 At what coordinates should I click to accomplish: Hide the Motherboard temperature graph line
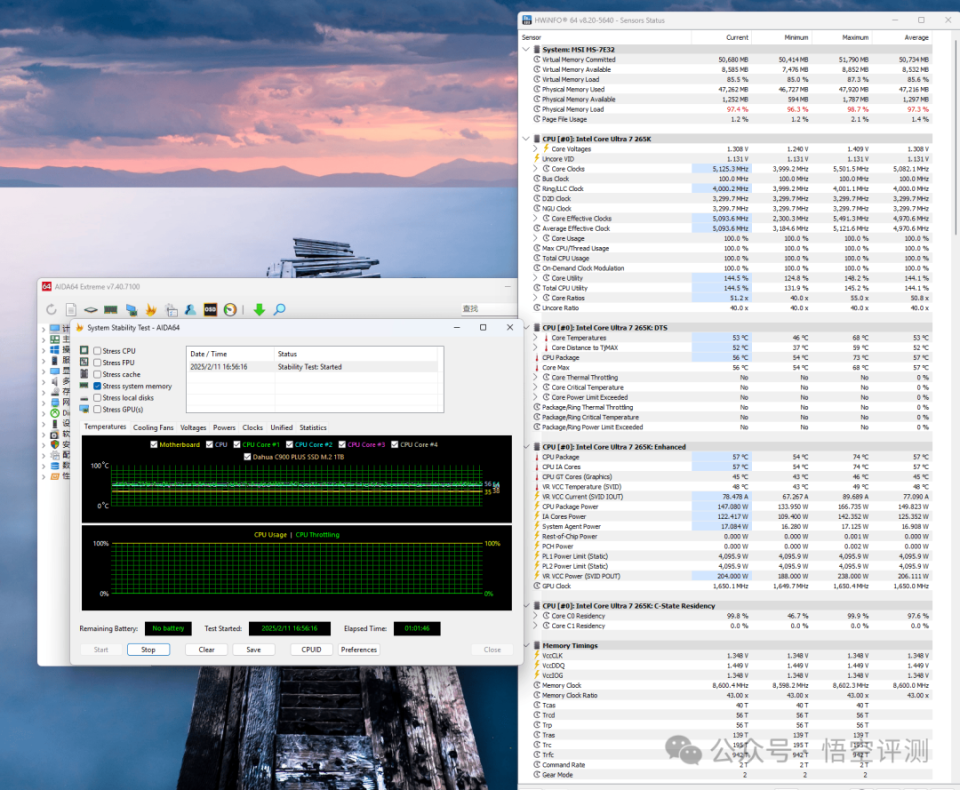tap(154, 445)
